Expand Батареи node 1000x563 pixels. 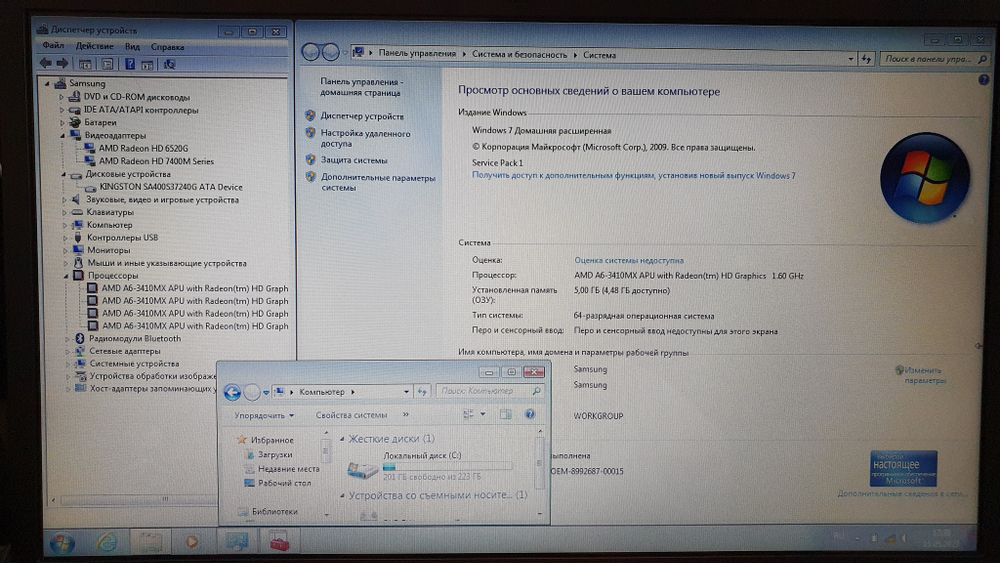tap(62, 122)
